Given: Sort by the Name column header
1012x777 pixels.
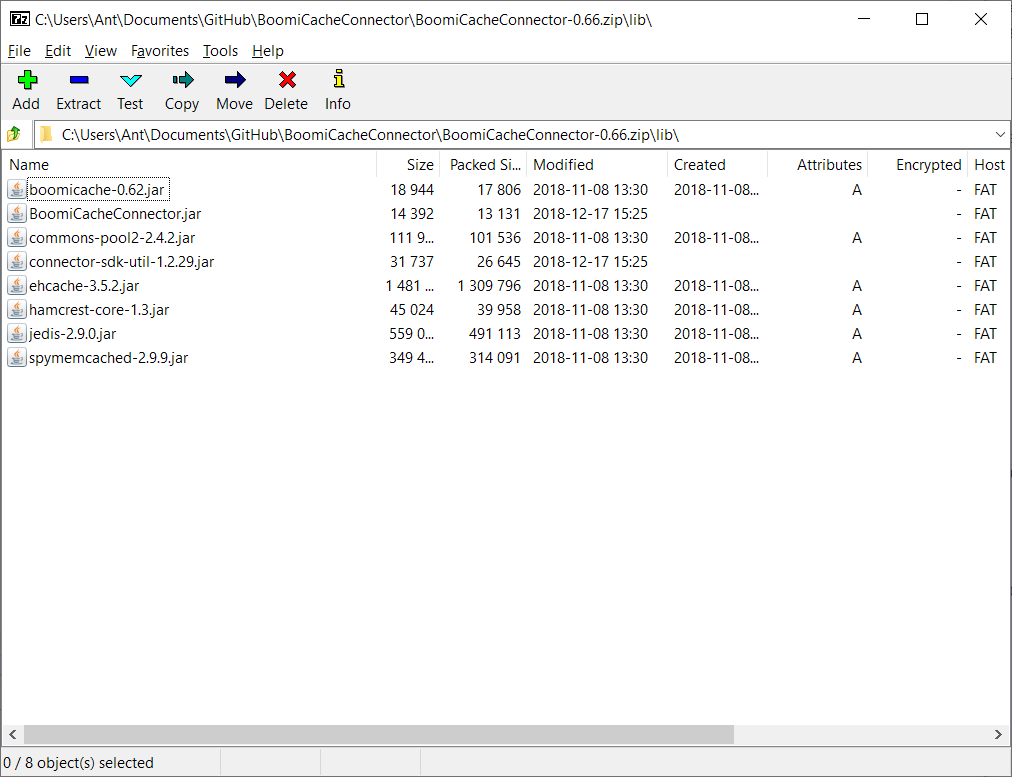Looking at the screenshot, I should [x=189, y=165].
